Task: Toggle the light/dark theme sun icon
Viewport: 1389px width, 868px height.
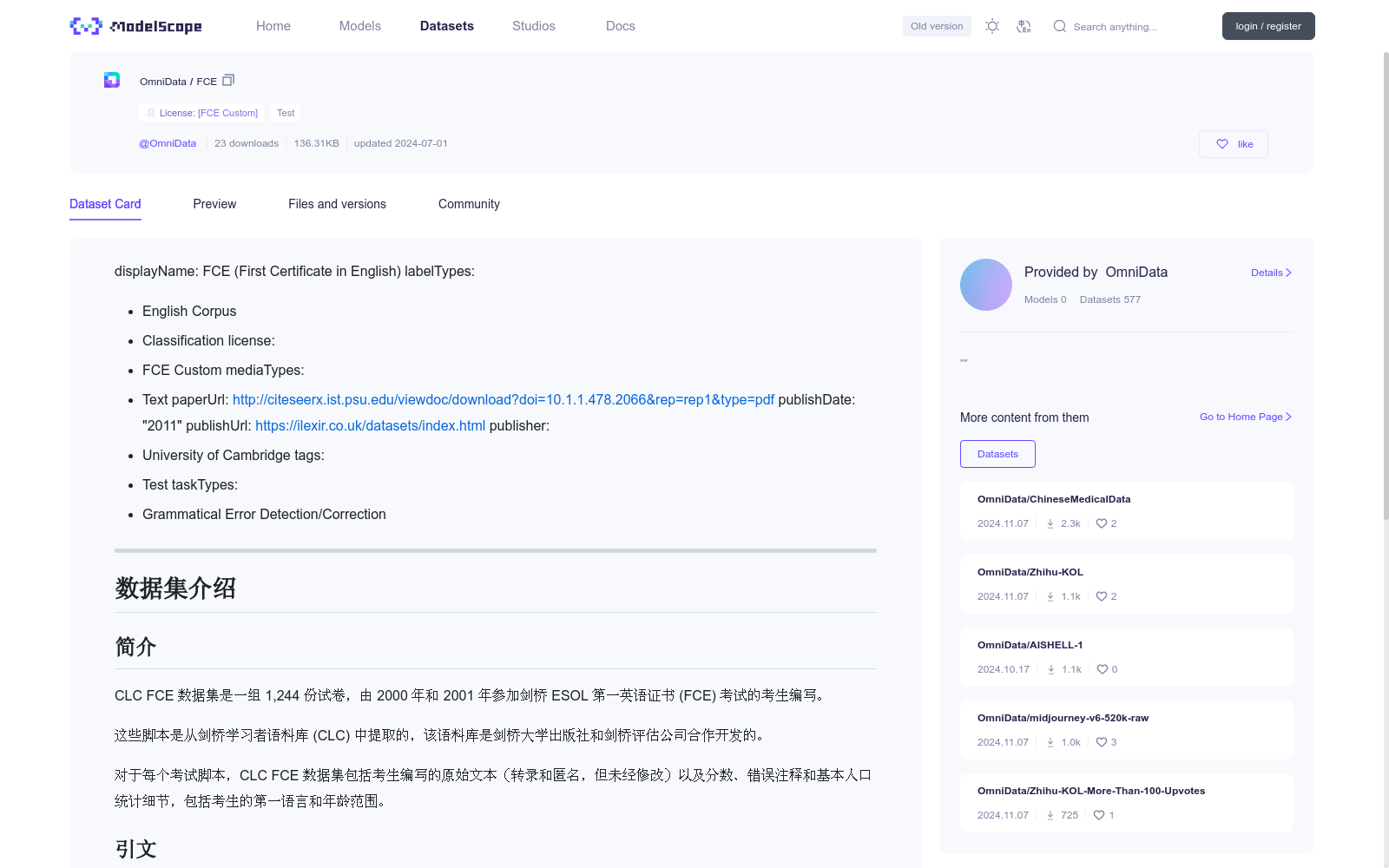Action: (x=992, y=26)
